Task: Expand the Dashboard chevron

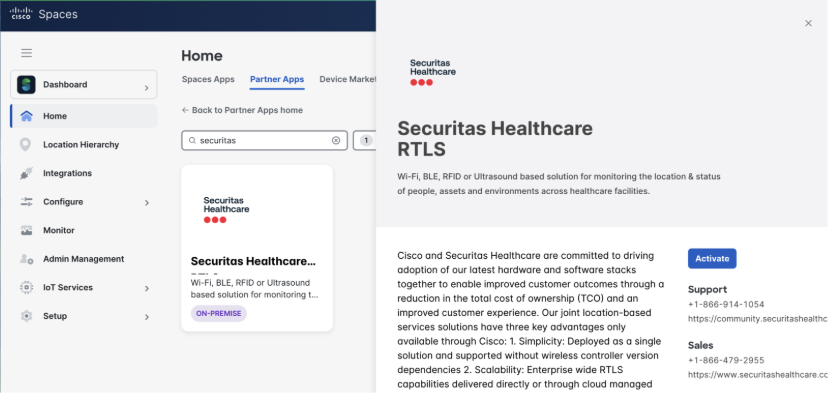Action: pos(146,89)
